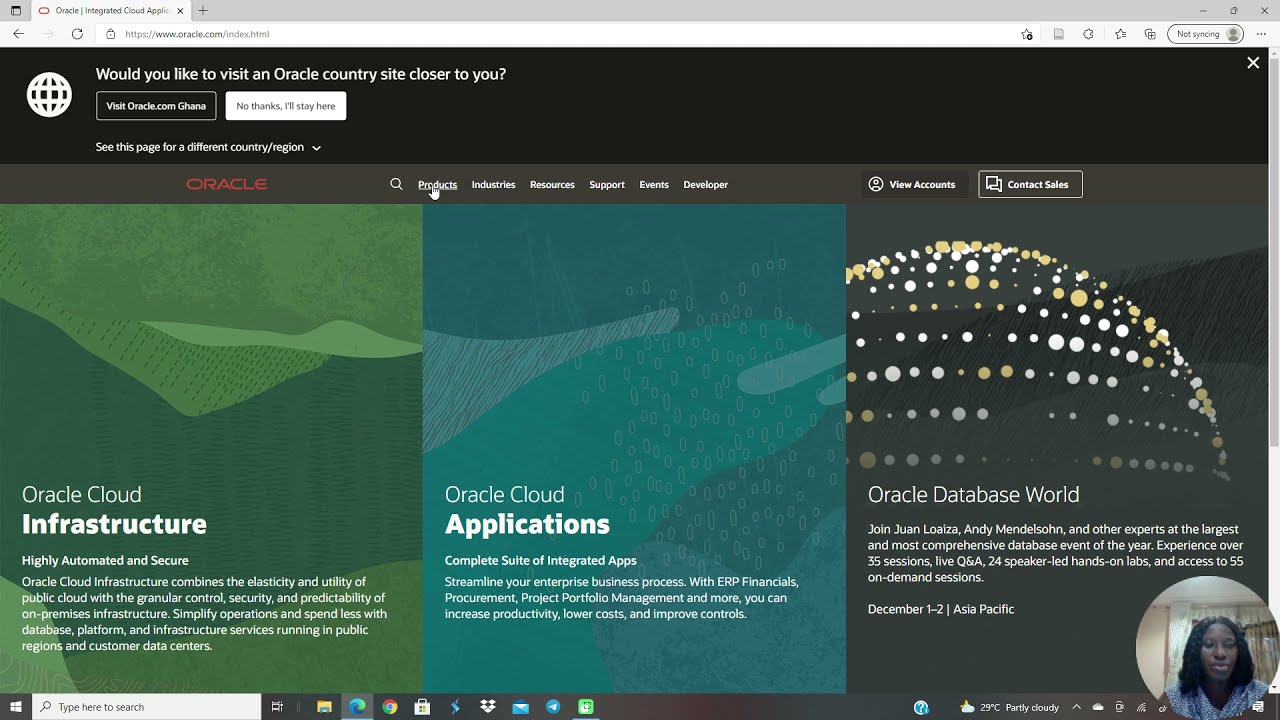Screen dimensions: 1280x720
Task: Open the Industries menu
Action: (x=493, y=184)
